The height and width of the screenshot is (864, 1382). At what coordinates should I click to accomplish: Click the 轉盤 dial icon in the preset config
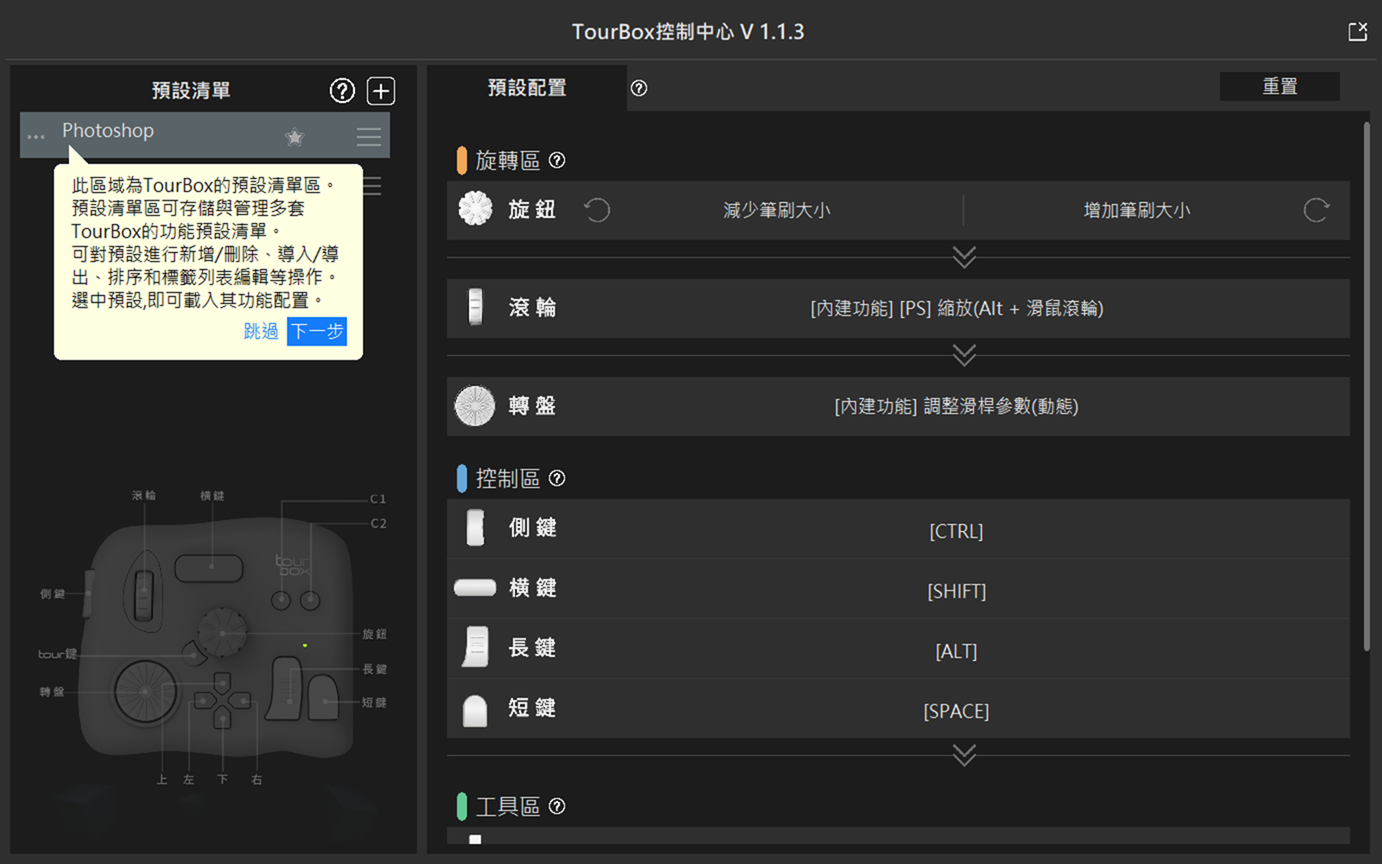click(475, 406)
